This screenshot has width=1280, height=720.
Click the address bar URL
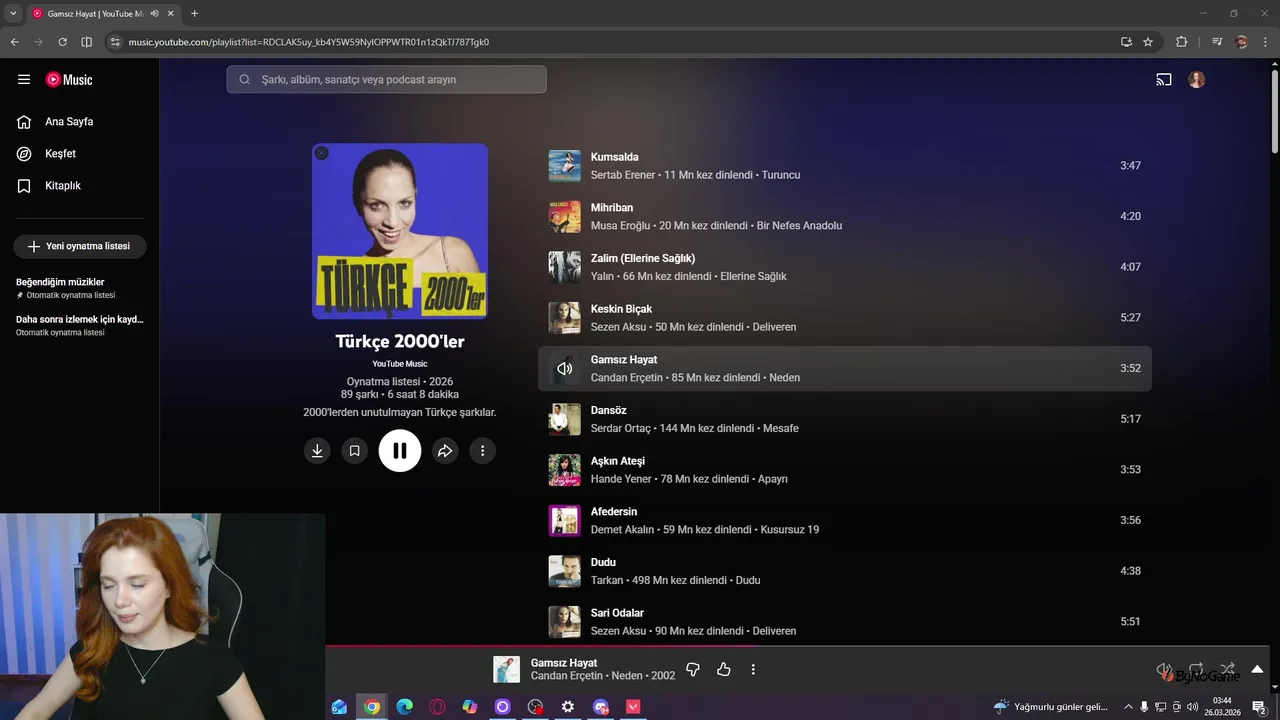coord(308,42)
